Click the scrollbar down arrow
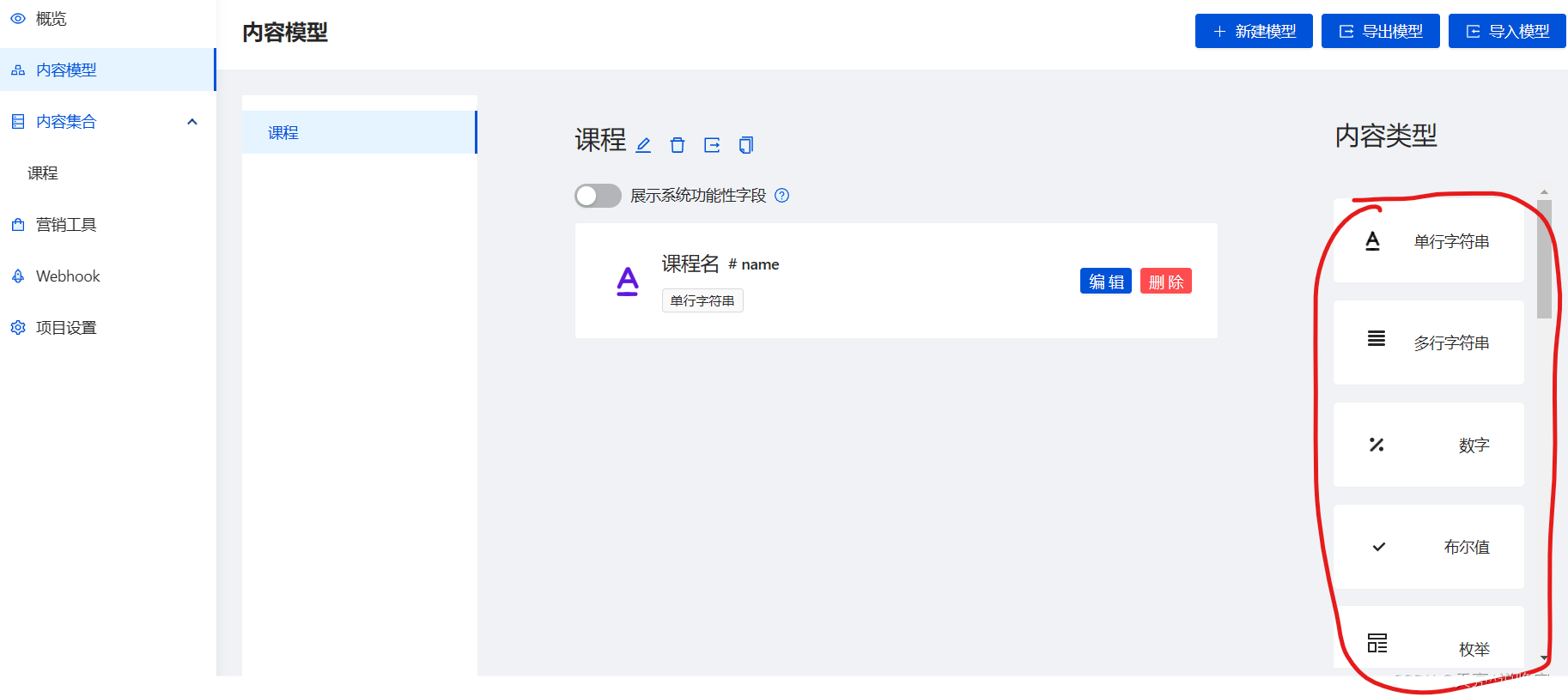This screenshot has width=1568, height=697. [1544, 658]
